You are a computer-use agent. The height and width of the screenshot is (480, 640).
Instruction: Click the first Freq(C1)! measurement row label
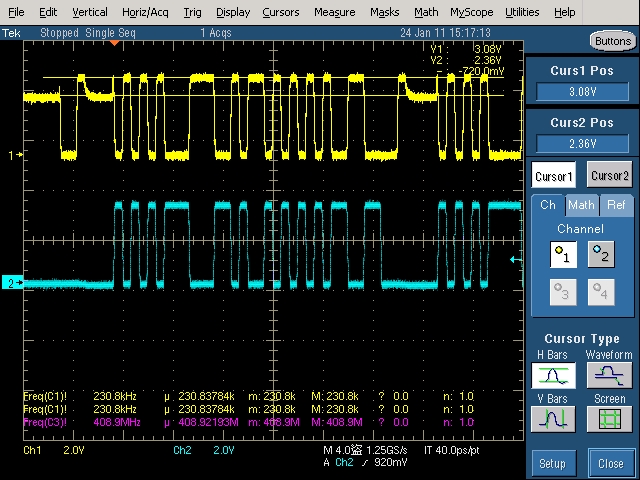tap(45, 396)
